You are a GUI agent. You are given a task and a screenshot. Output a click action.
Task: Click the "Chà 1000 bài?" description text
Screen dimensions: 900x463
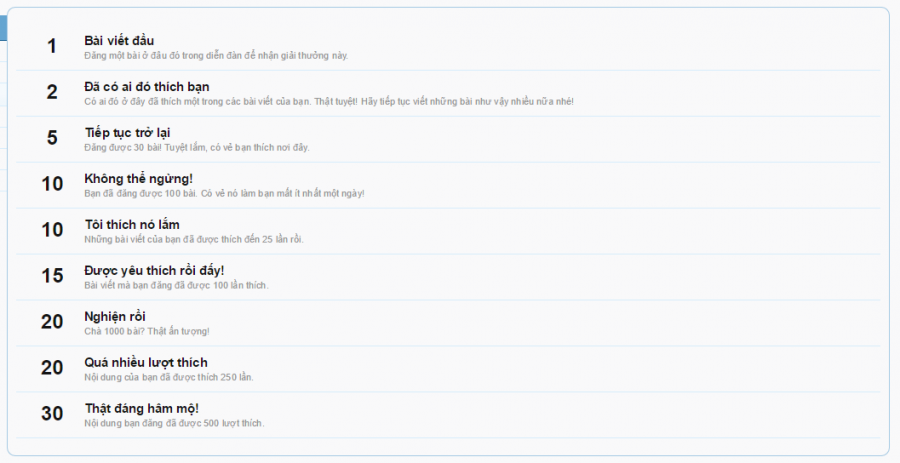pos(147,331)
